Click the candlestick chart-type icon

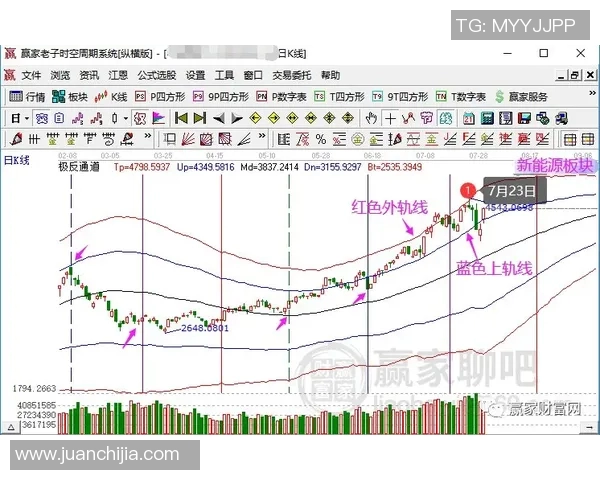[x=114, y=119]
